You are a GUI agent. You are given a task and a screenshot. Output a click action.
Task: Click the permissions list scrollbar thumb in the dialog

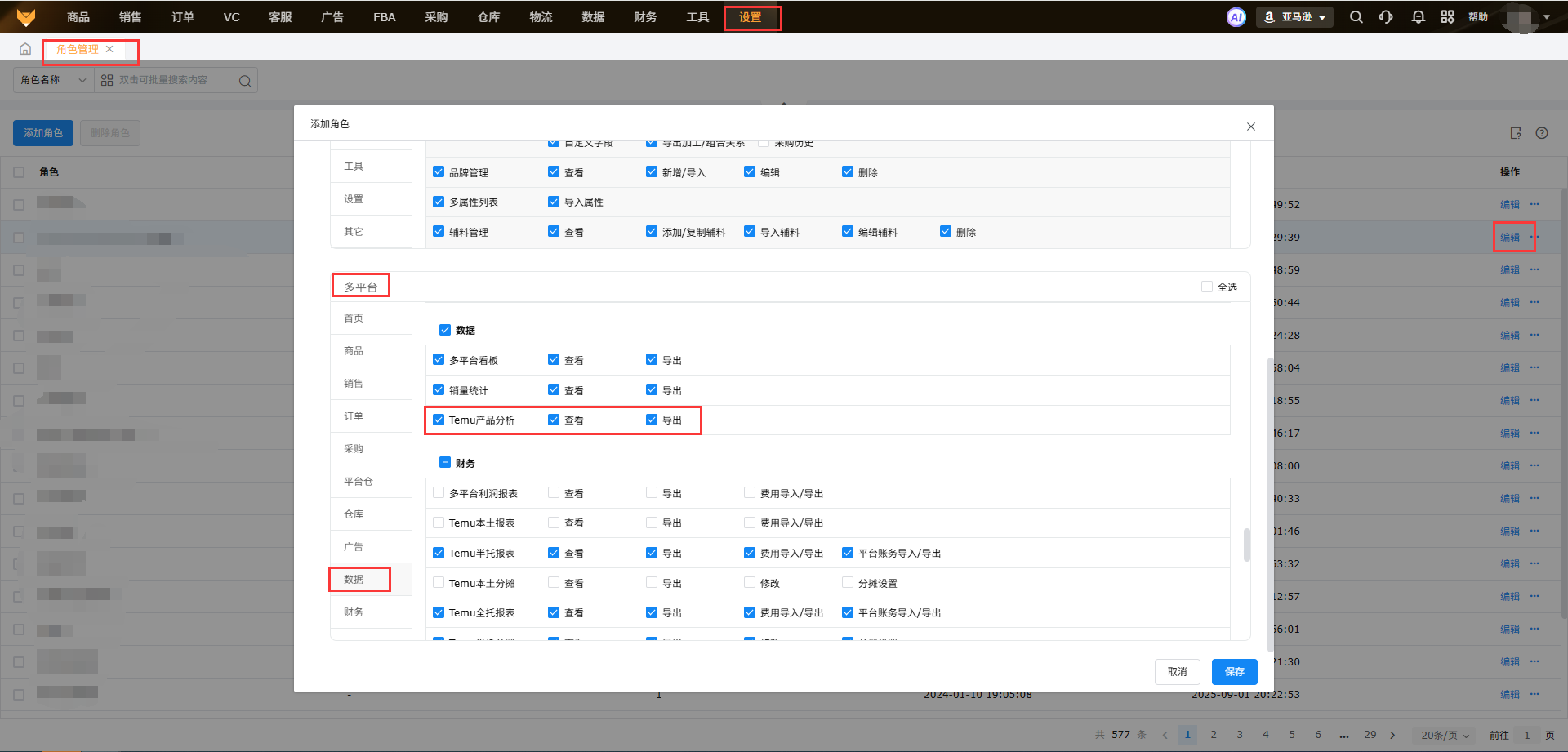[x=1247, y=545]
